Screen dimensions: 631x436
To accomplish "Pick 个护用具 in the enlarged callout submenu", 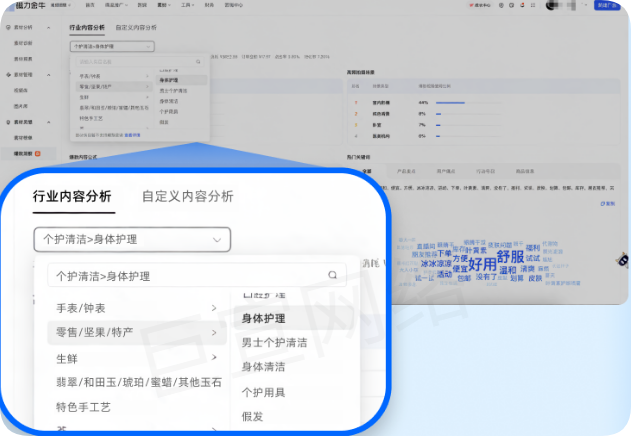I will pyautogui.click(x=263, y=393).
